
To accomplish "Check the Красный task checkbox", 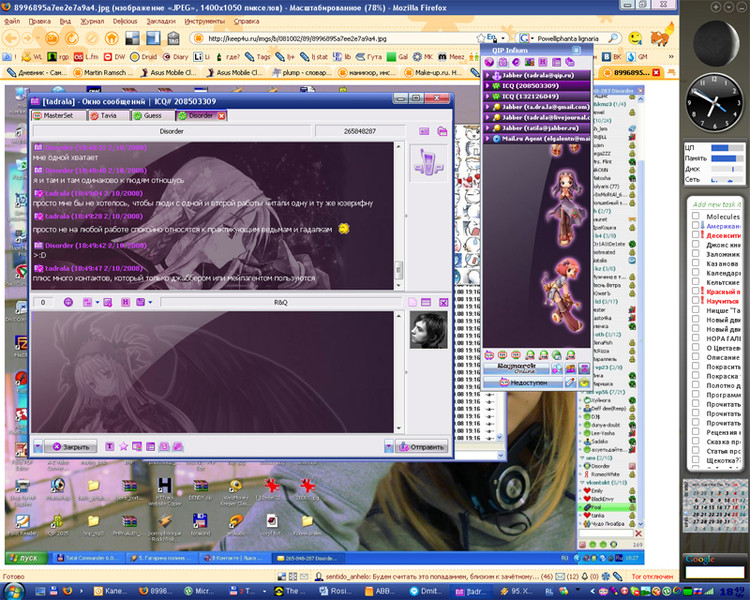I will tap(695, 291).
